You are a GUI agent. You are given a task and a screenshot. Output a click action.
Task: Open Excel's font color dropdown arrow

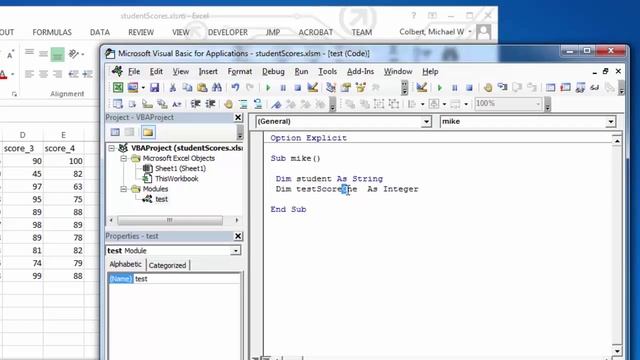13,74
